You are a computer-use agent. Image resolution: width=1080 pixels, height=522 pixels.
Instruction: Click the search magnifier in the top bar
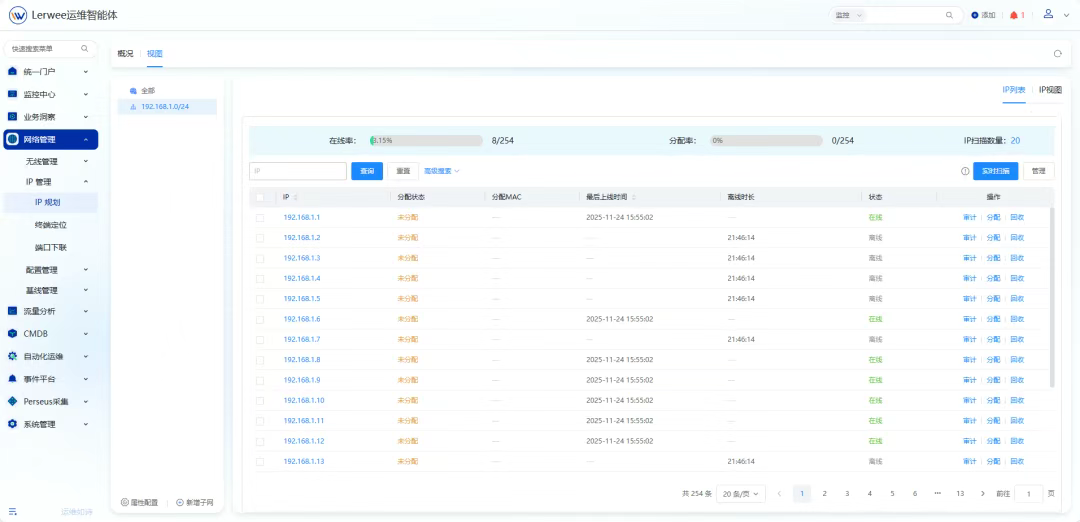click(949, 15)
